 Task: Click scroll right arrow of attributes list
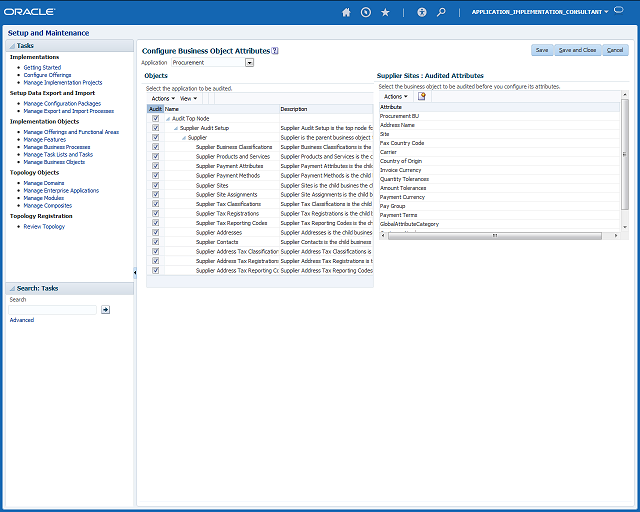coord(616,236)
